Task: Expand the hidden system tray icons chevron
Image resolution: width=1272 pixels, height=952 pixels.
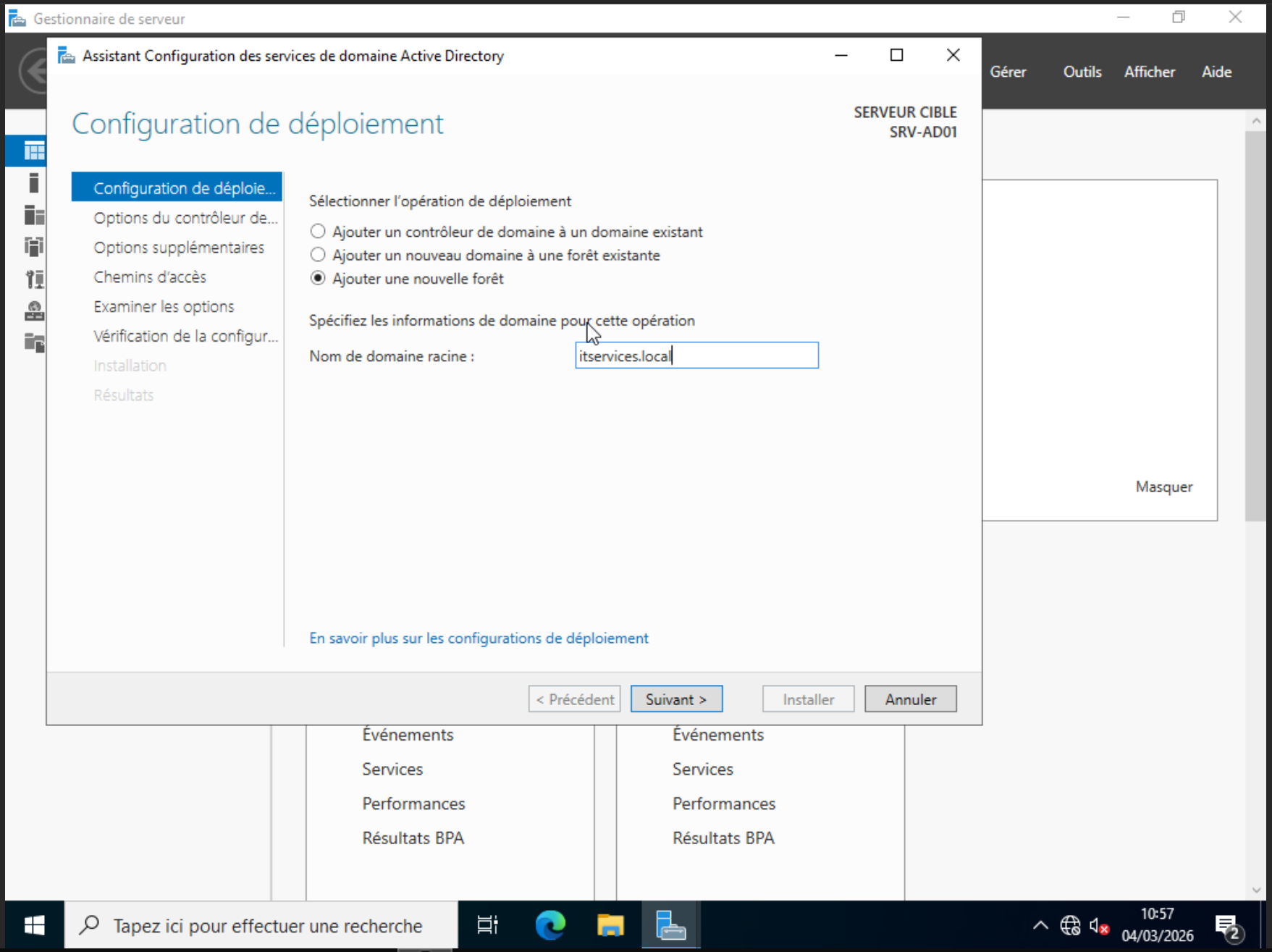Action: [x=1040, y=925]
